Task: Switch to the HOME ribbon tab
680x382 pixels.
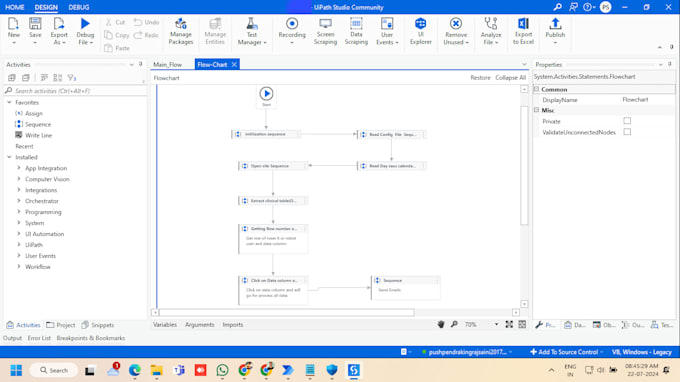Action: point(15,7)
